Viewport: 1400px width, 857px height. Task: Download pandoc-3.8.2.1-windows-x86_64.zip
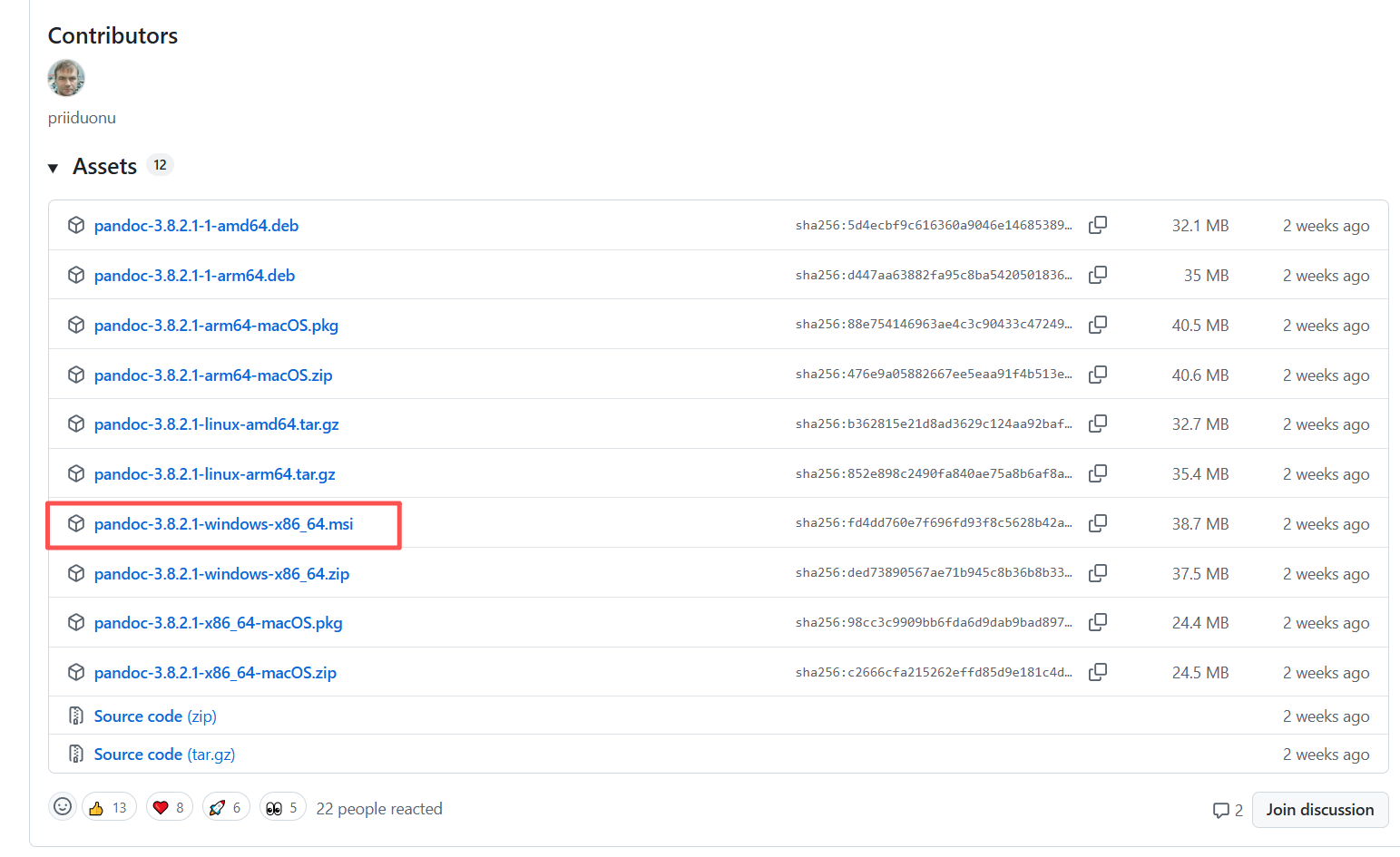[x=221, y=574]
